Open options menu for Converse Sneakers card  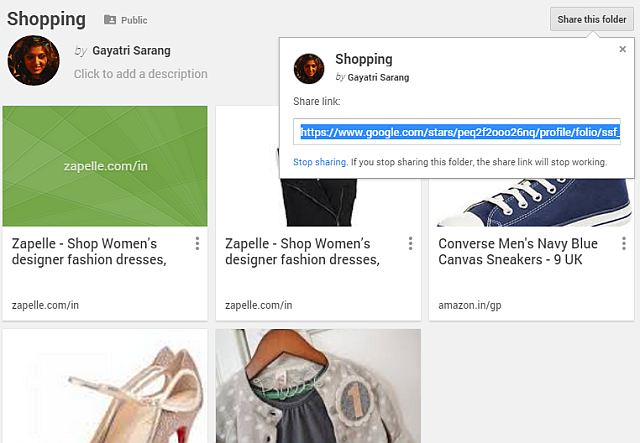pyautogui.click(x=623, y=244)
